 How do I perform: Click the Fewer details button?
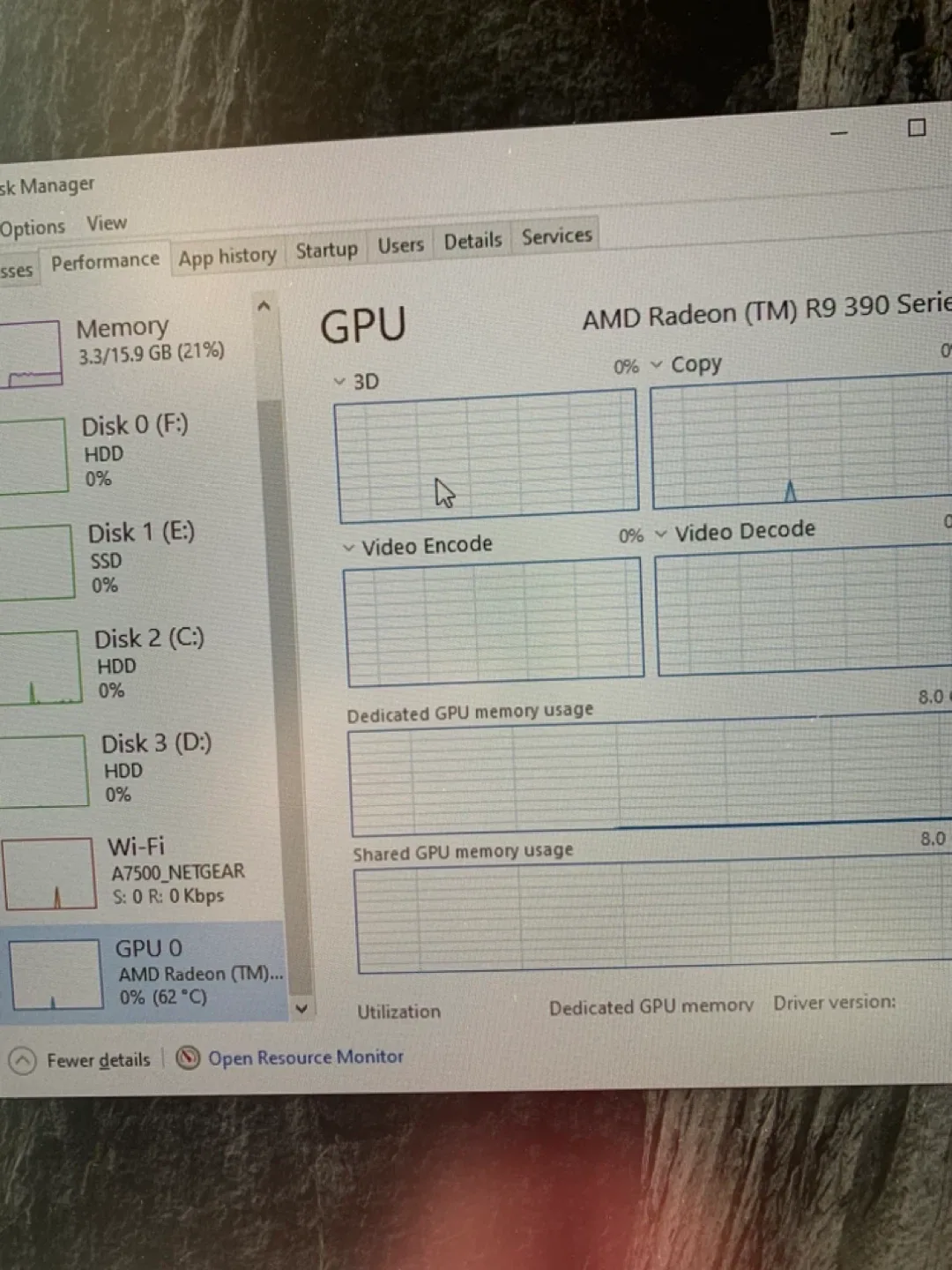point(100,1059)
